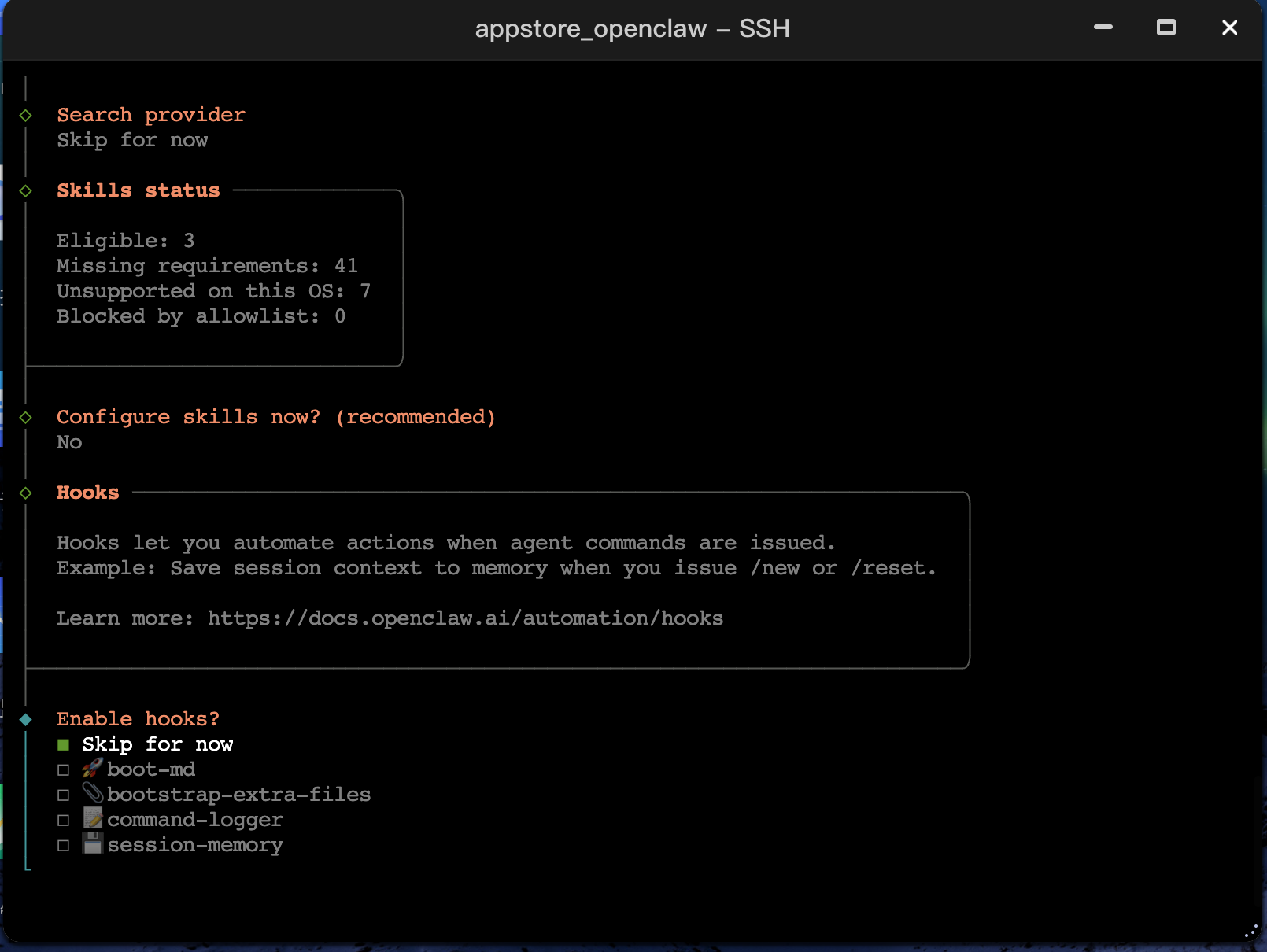Click the paperclip icon beside bootstrap-extra-files
The height and width of the screenshot is (952, 1267).
93,794
